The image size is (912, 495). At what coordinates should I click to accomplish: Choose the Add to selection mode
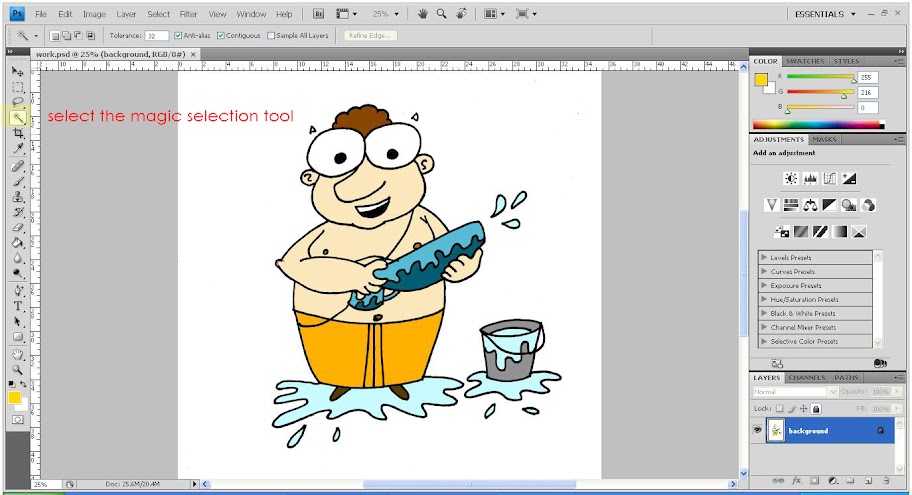tap(67, 35)
